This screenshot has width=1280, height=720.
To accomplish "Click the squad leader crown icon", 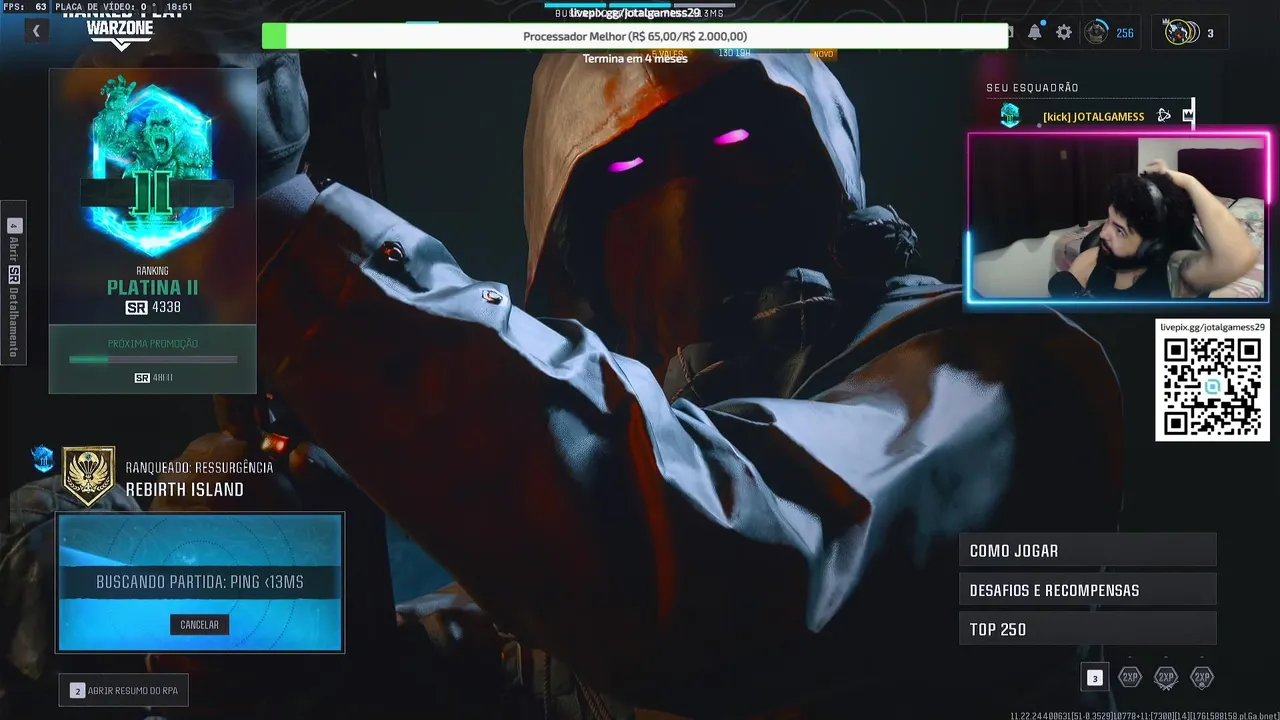I will (1187, 116).
